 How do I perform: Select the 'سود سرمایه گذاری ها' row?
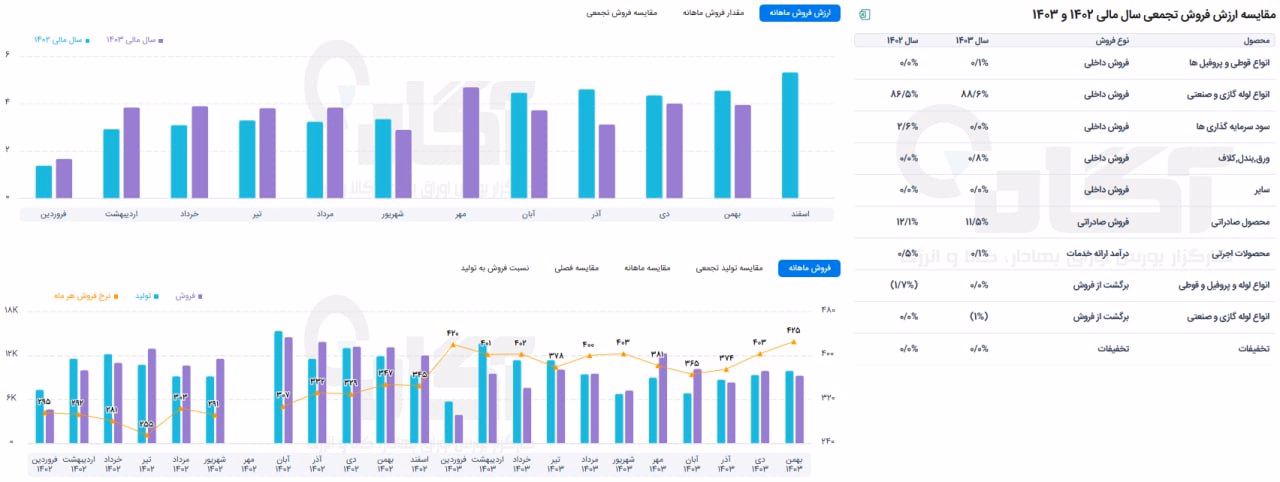tap(1065, 127)
